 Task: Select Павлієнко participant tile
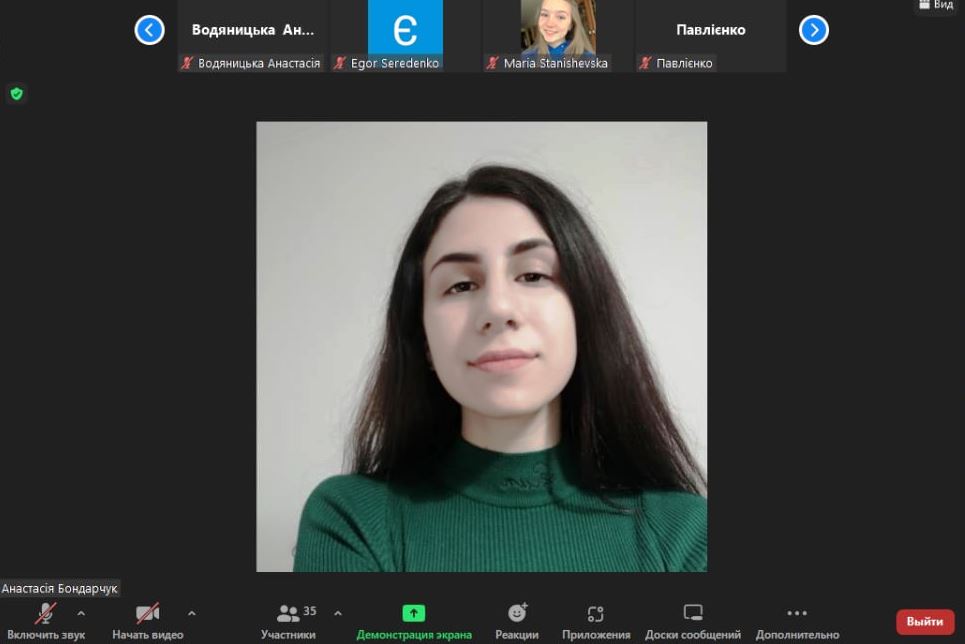click(x=711, y=36)
